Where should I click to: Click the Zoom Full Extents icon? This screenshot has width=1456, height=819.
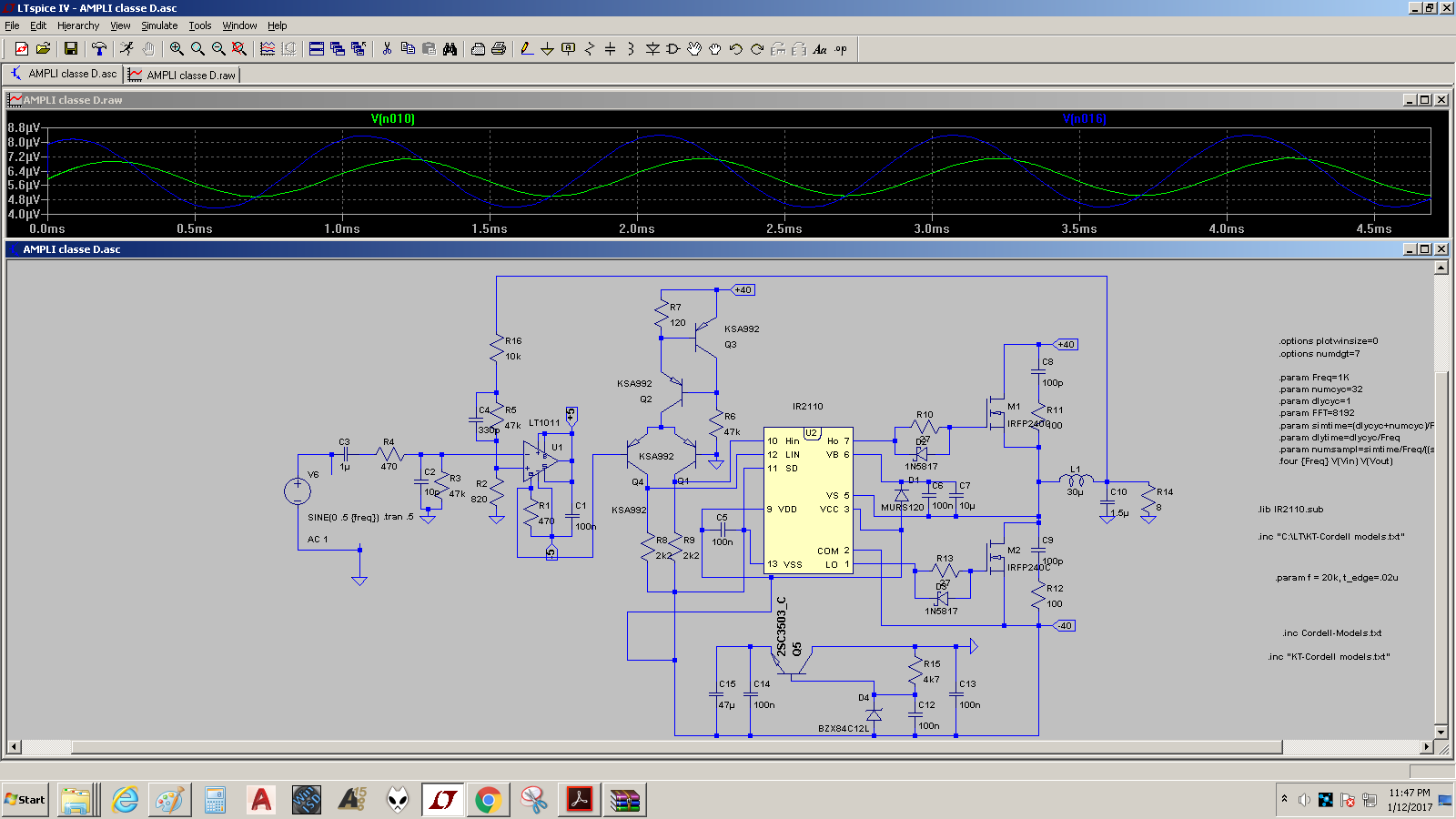pos(239,49)
